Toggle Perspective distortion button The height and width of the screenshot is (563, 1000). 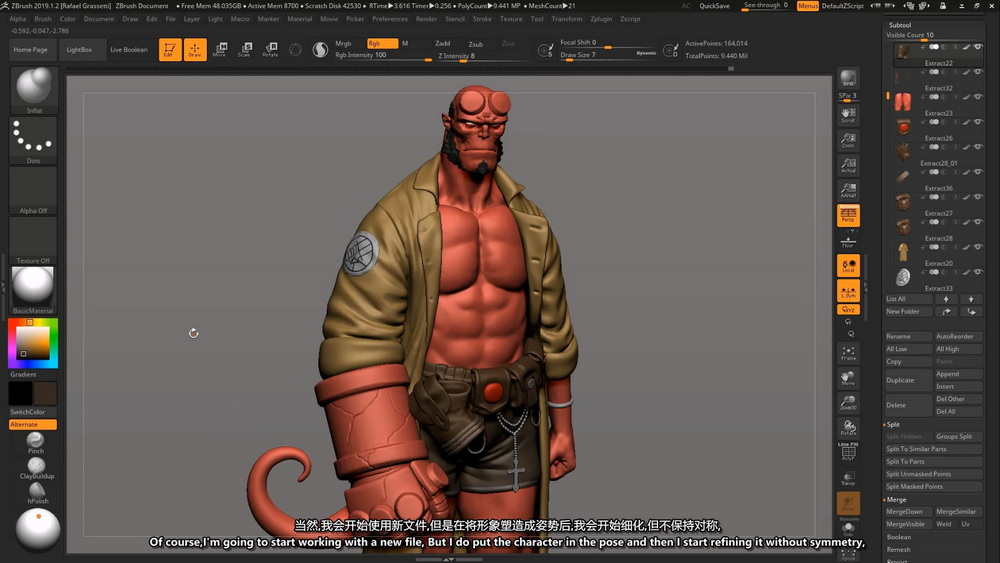tap(848, 216)
